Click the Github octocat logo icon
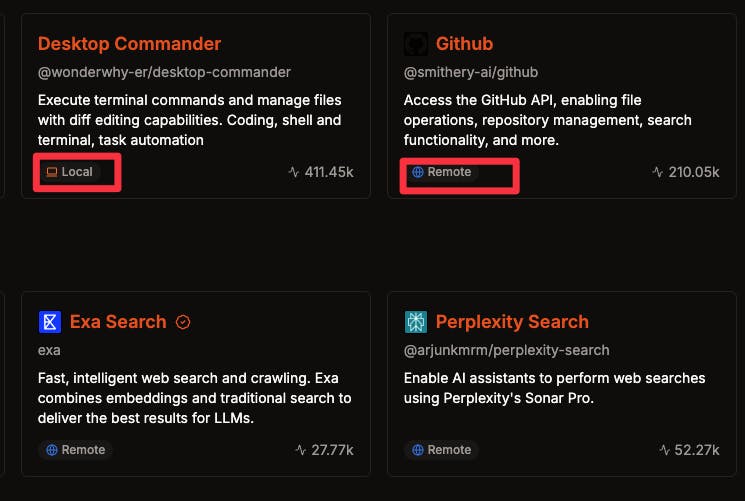Viewport: 745px width, 501px height. tap(416, 44)
